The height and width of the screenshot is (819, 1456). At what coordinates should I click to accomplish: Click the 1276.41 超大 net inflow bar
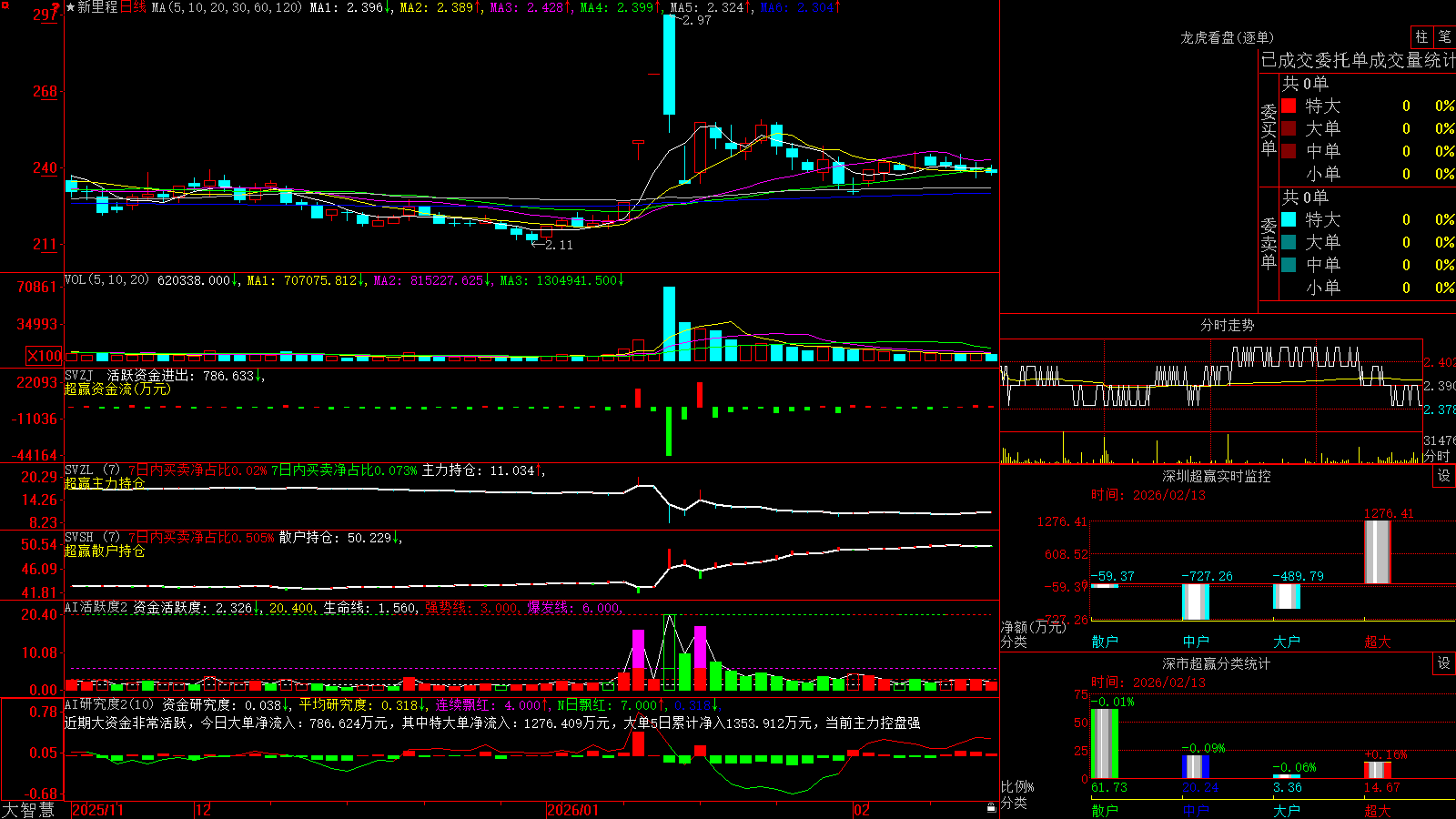tap(1378, 551)
